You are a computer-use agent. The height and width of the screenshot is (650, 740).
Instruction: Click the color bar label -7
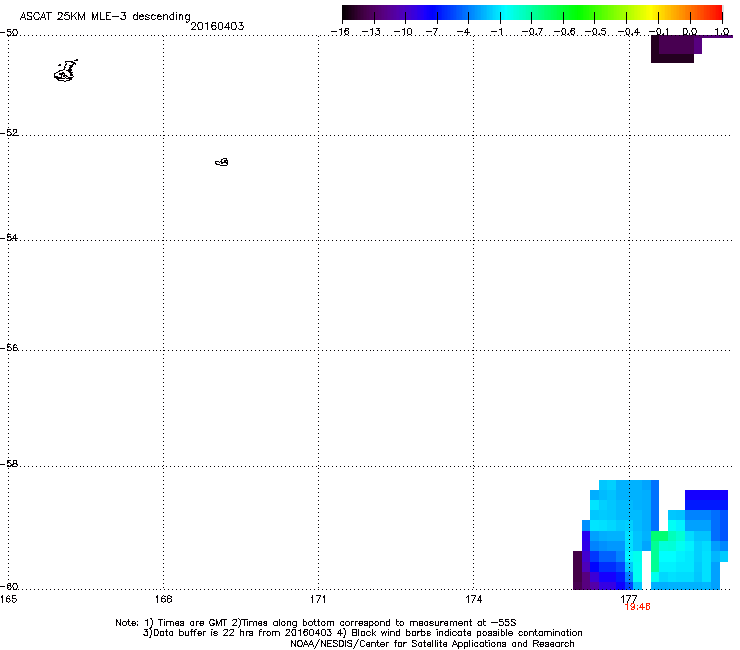(x=434, y=32)
